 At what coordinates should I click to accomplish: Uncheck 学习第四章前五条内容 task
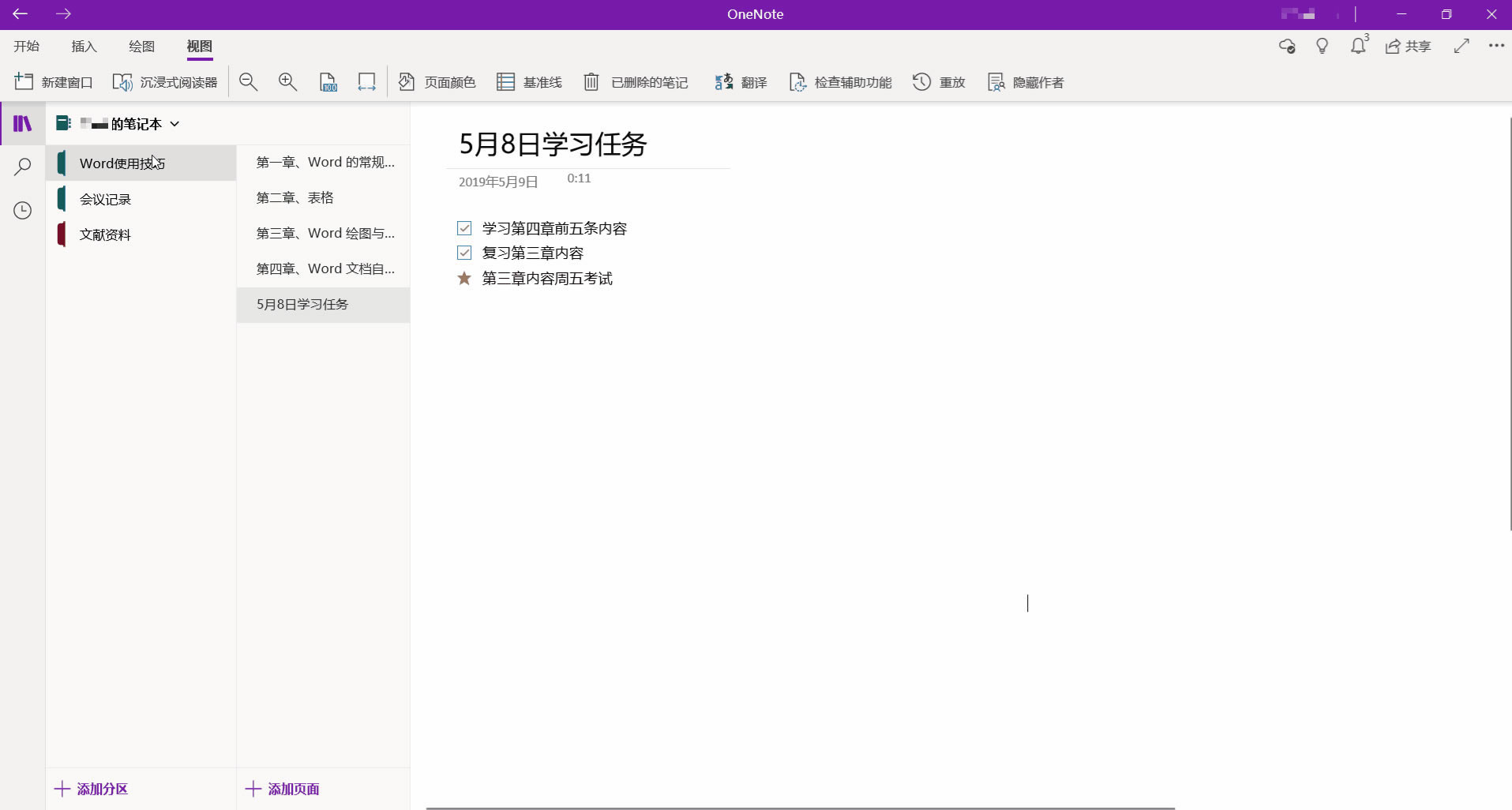click(x=464, y=228)
